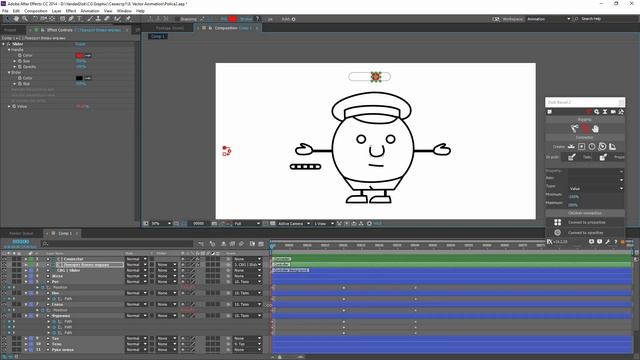
Task: Open the Effect menu
Action: tap(71, 11)
